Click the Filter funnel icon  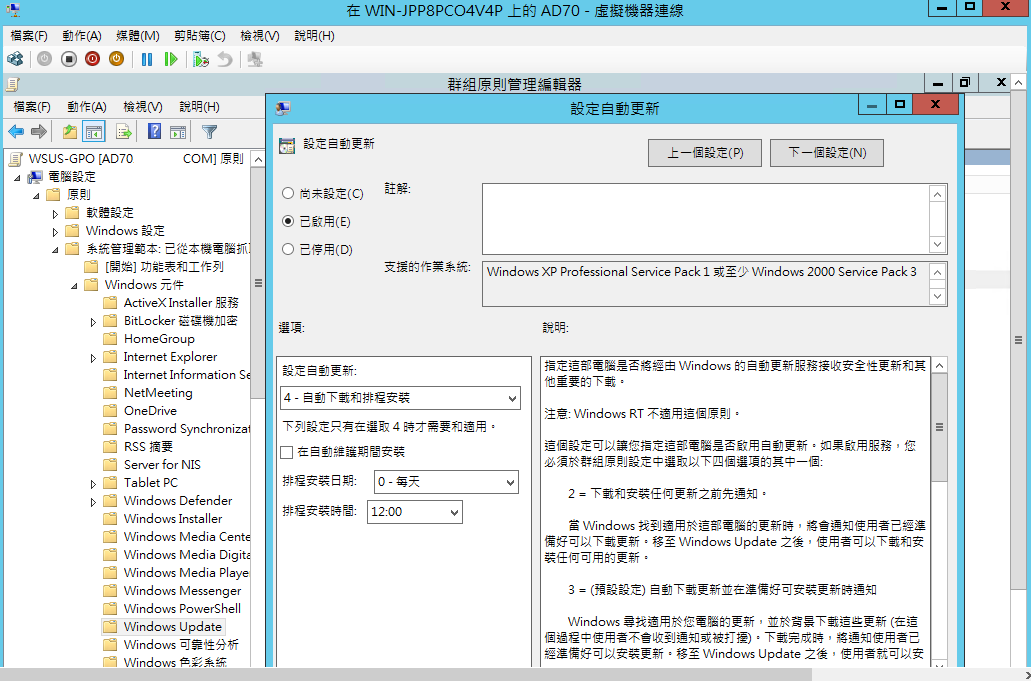point(209,131)
